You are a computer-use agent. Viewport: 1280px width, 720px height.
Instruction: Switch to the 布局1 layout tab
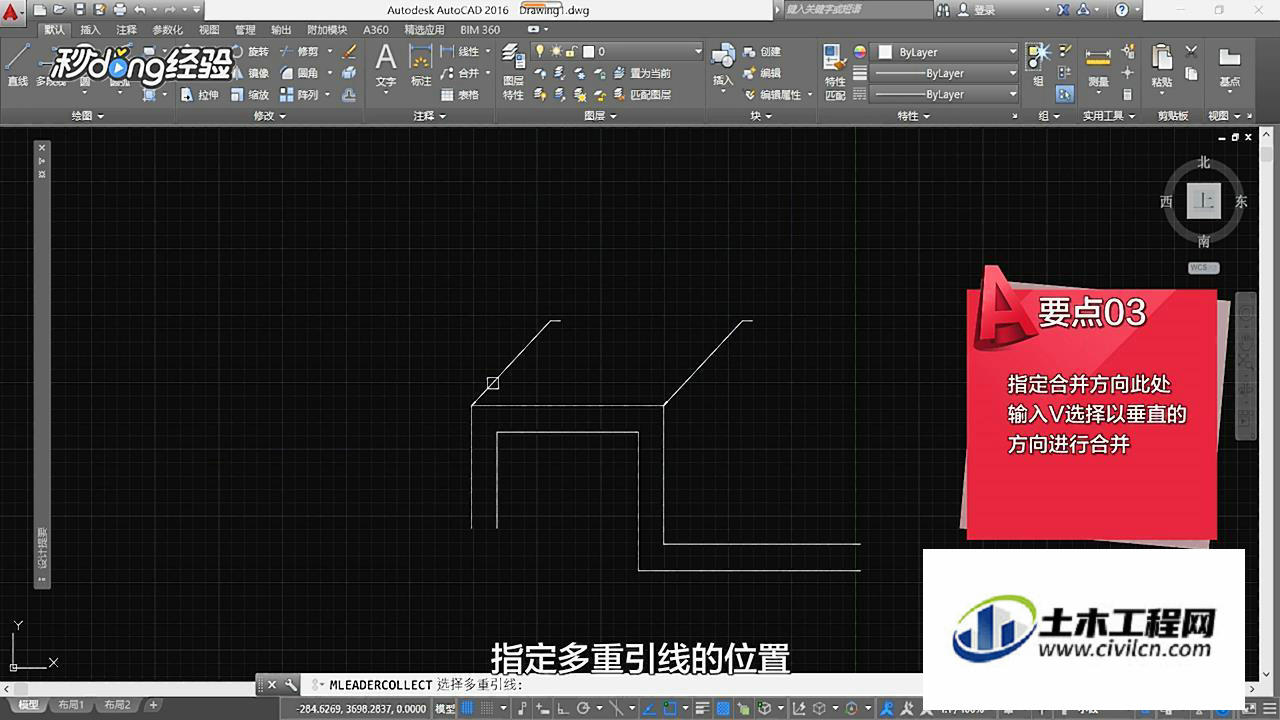coord(72,705)
